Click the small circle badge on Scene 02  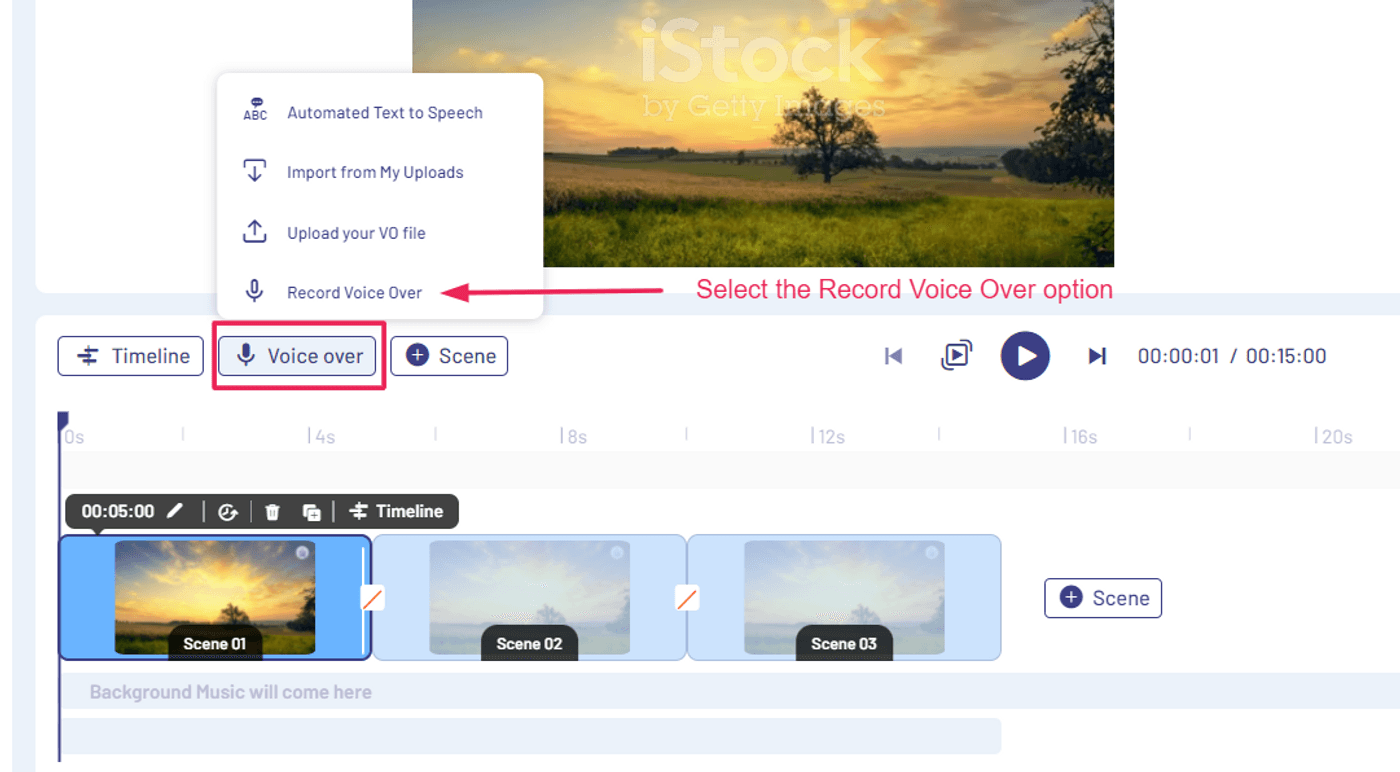point(617,553)
